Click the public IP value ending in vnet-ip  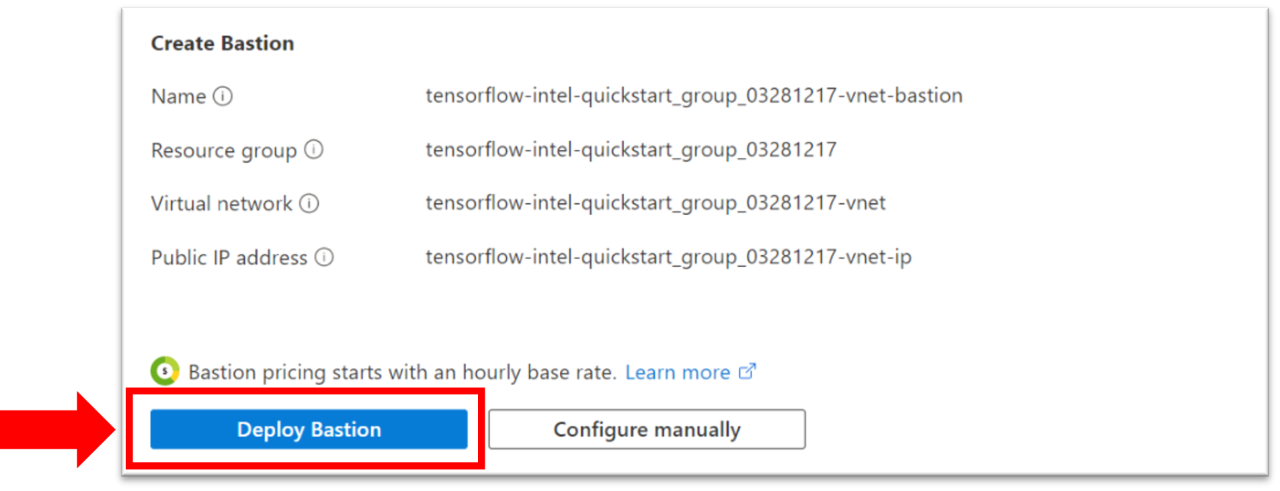669,258
